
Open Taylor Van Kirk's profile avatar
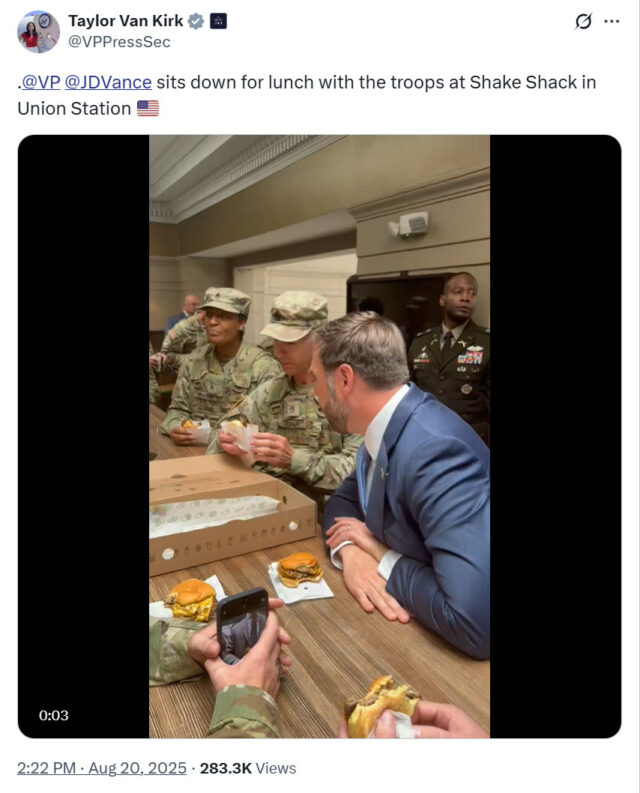click(x=38, y=31)
